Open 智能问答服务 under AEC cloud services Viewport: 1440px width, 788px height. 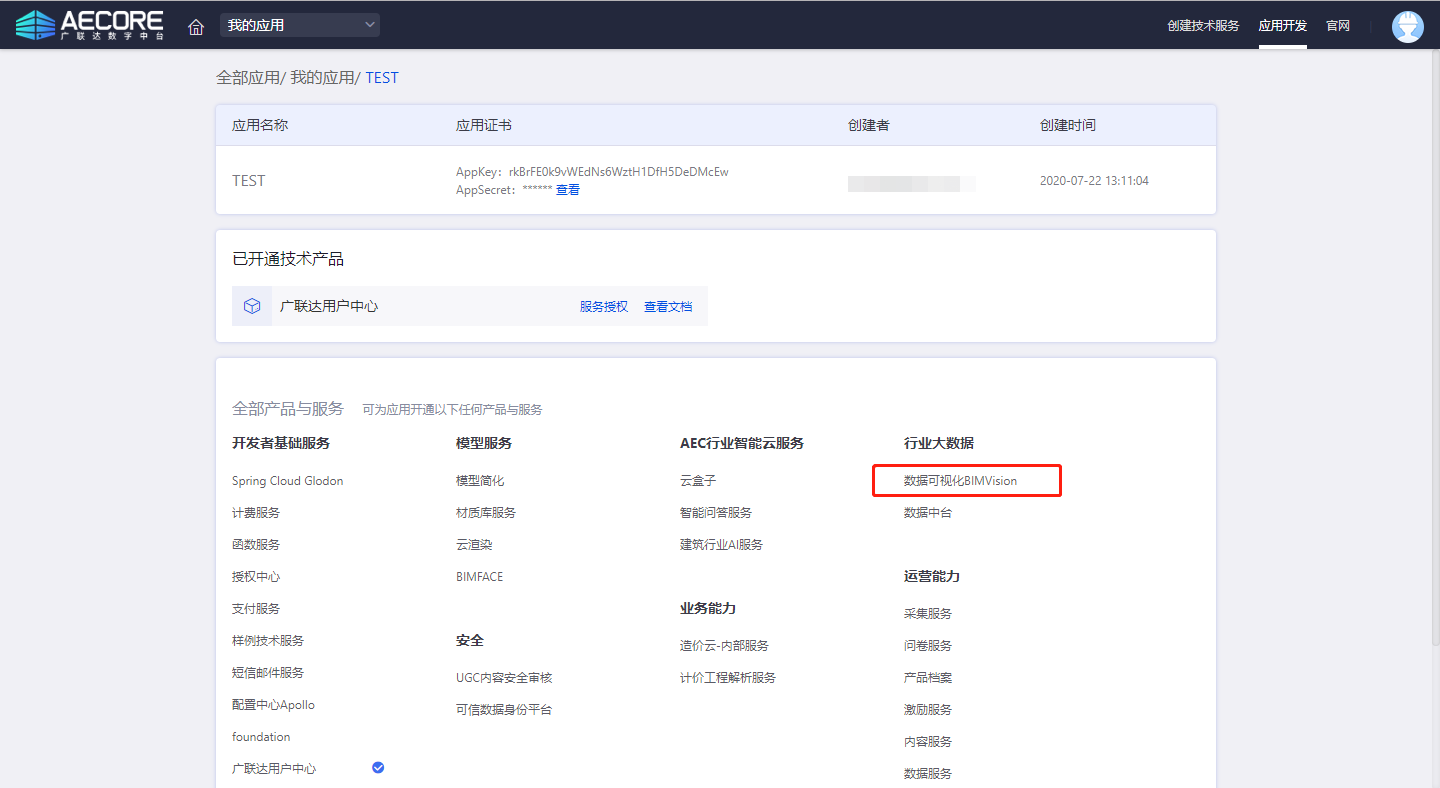tap(715, 513)
